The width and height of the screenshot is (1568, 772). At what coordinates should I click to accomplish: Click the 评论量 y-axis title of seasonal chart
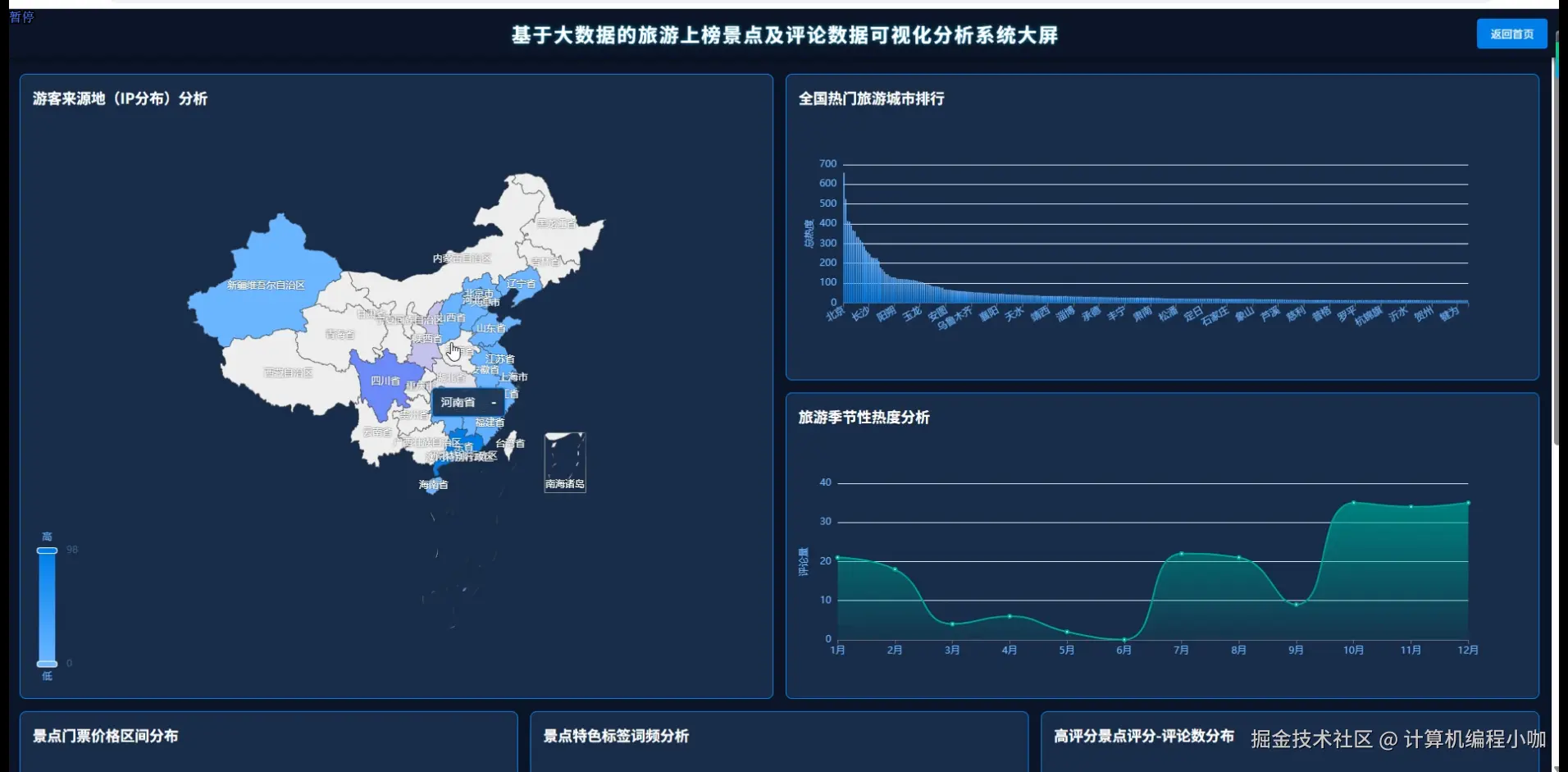point(804,562)
